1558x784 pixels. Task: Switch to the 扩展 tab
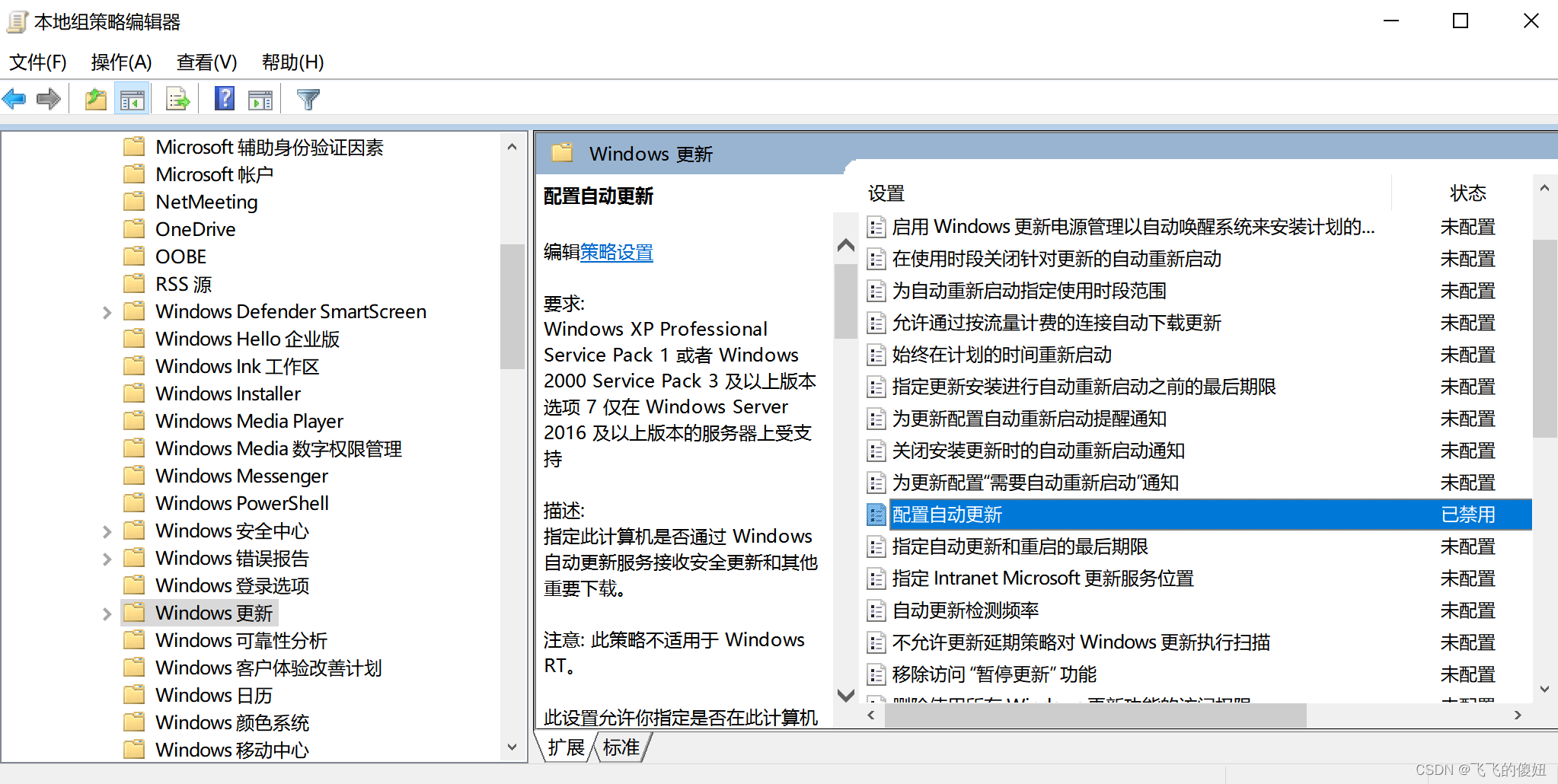click(x=566, y=747)
